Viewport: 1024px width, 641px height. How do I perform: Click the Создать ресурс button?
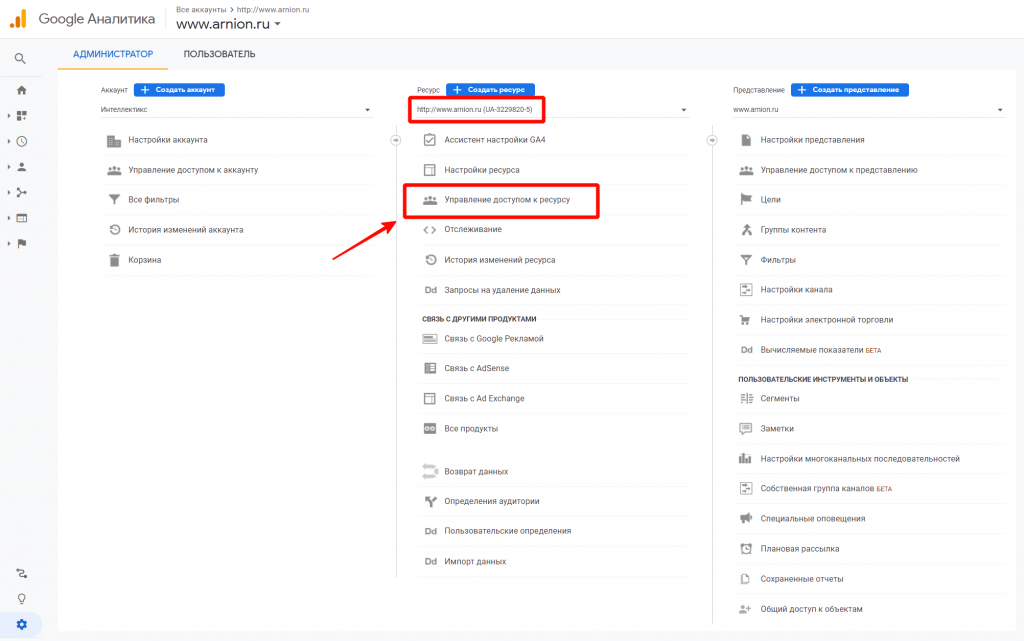(x=490, y=89)
